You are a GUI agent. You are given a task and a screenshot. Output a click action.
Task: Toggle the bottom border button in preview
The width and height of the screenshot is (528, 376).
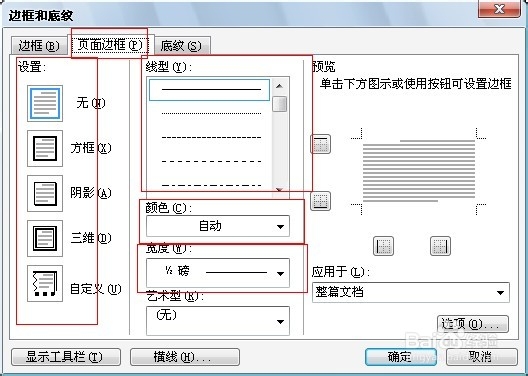[320, 201]
